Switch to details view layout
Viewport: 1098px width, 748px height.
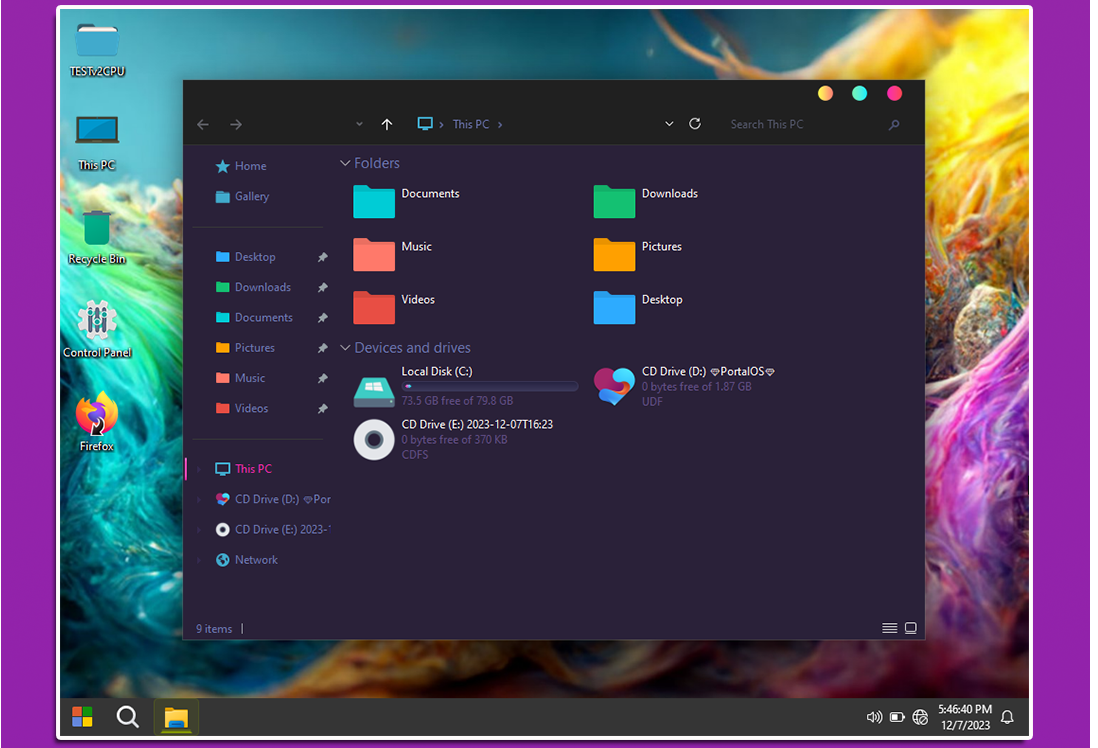click(889, 628)
